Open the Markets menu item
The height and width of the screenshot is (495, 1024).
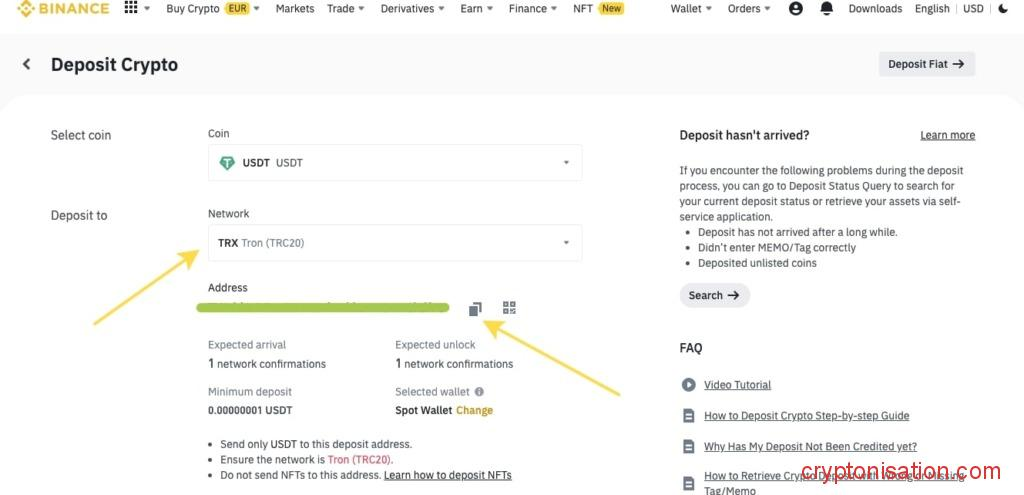[295, 9]
